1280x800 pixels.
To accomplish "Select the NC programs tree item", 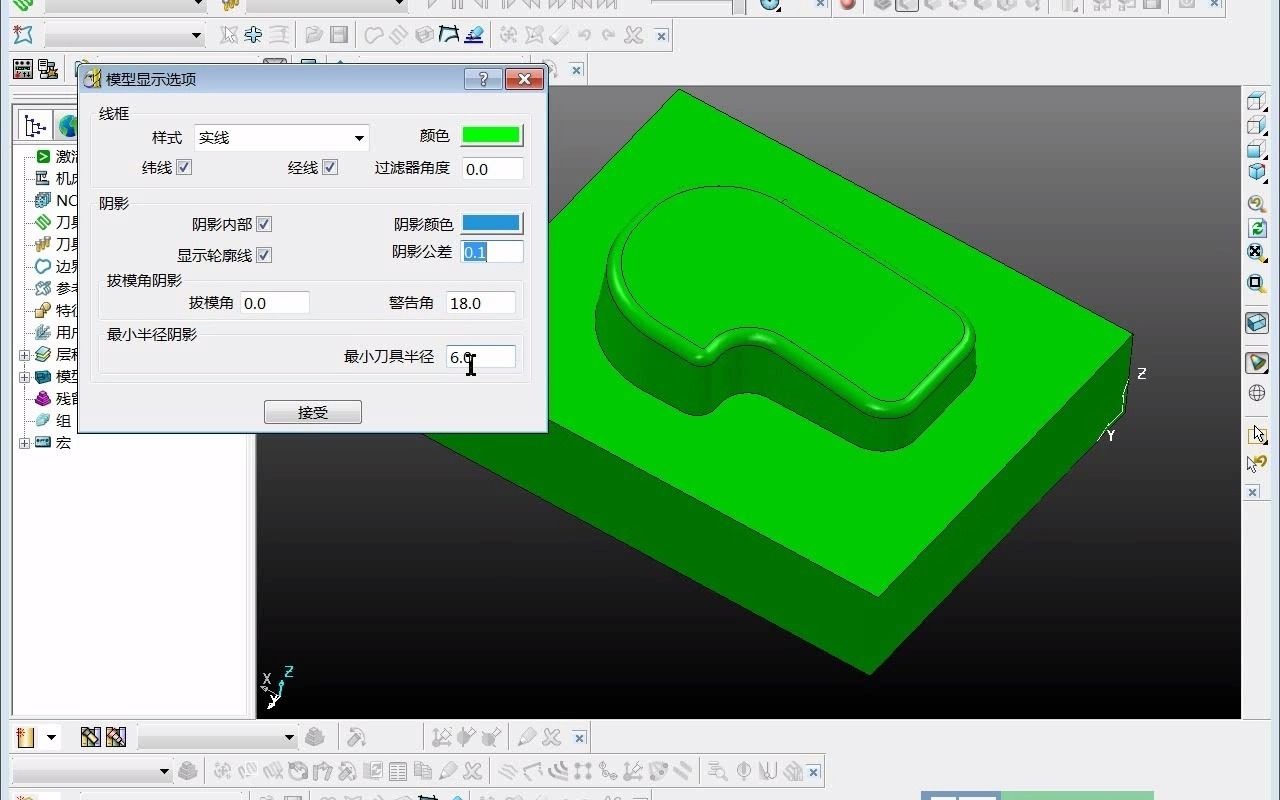I will point(56,200).
